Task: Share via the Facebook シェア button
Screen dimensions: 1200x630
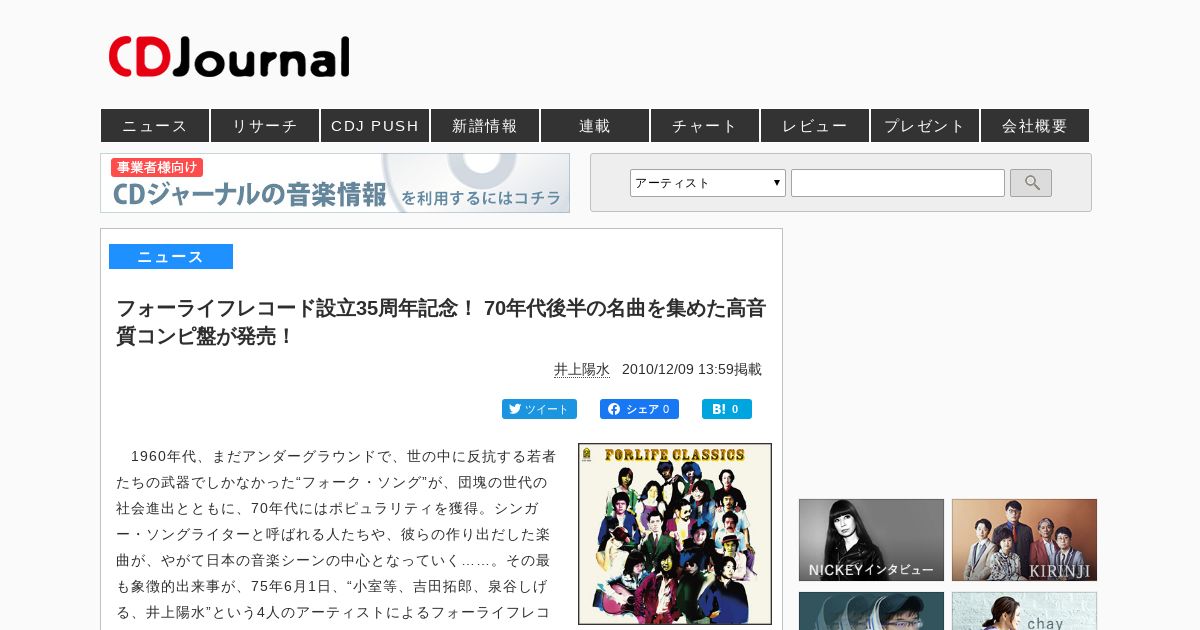Action: 639,409
